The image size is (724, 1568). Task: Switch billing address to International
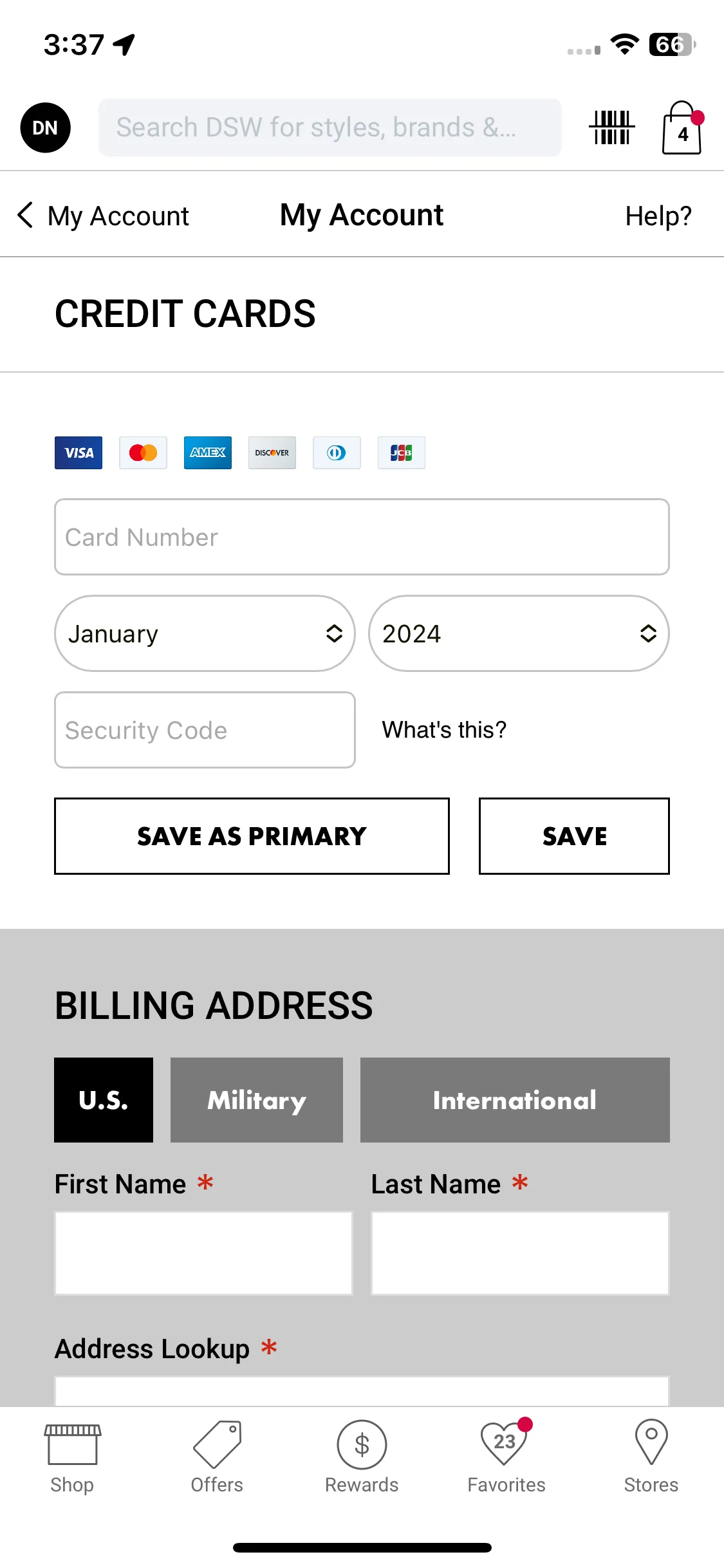pyautogui.click(x=515, y=1100)
